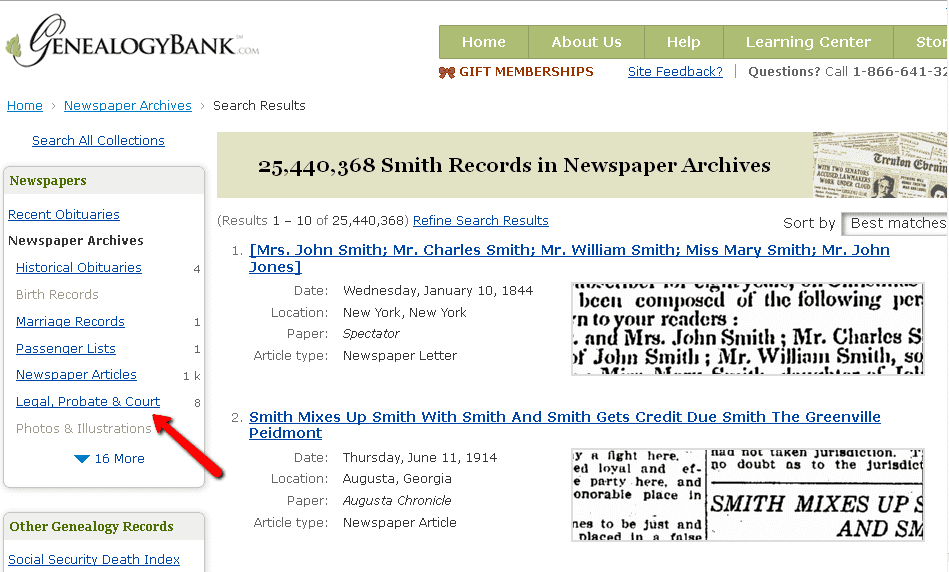
Task: Go to Home in the breadcrumb
Action: click(25, 106)
